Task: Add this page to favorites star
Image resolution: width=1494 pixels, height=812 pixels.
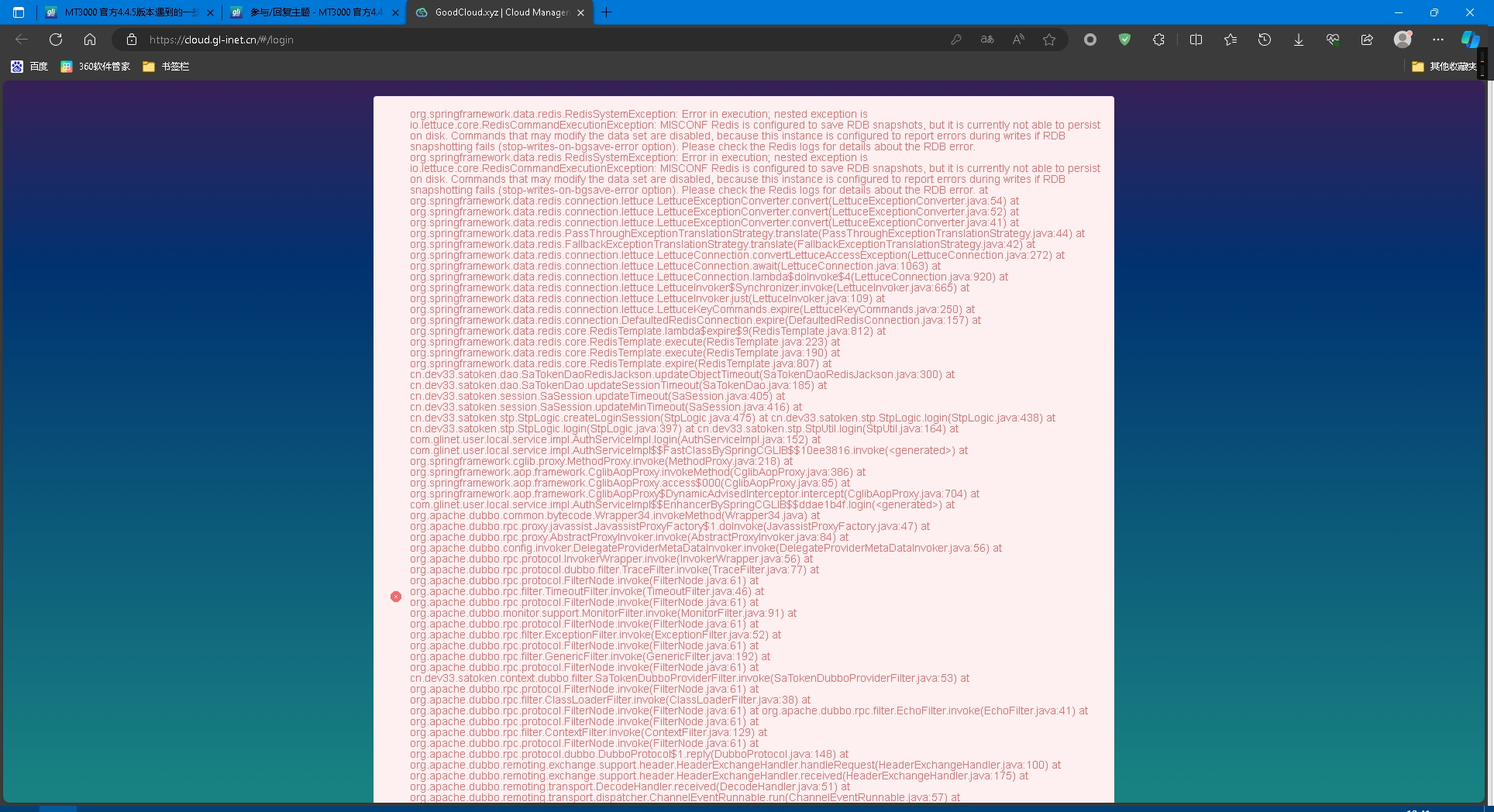Action: 1049,40
